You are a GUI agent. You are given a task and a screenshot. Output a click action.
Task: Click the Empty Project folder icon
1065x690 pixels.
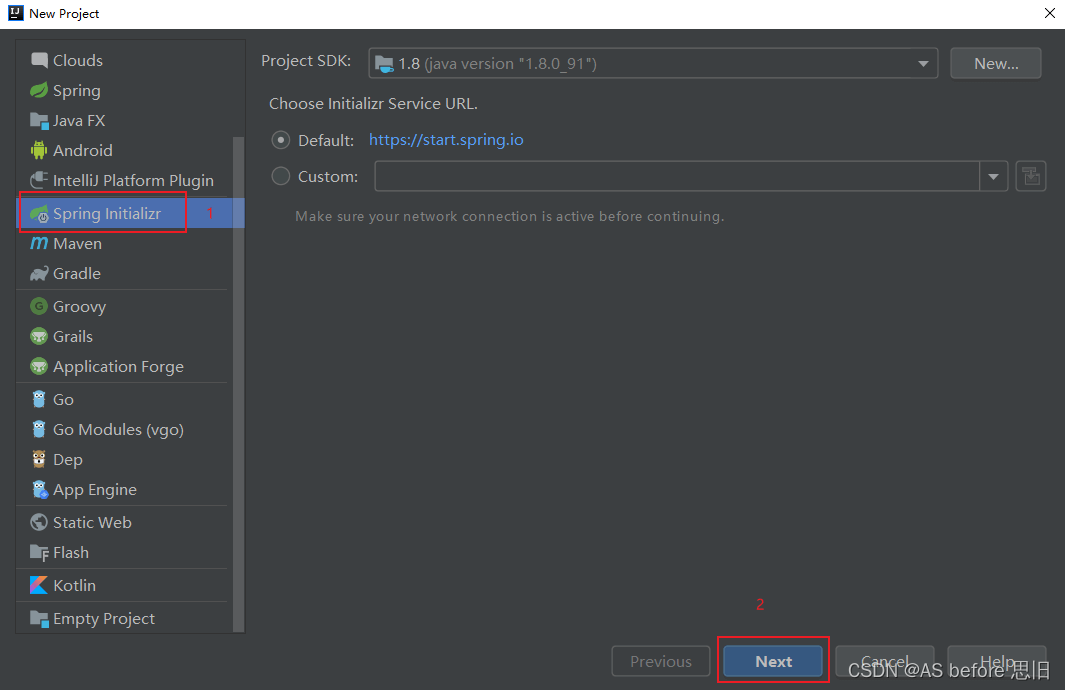[39, 619]
